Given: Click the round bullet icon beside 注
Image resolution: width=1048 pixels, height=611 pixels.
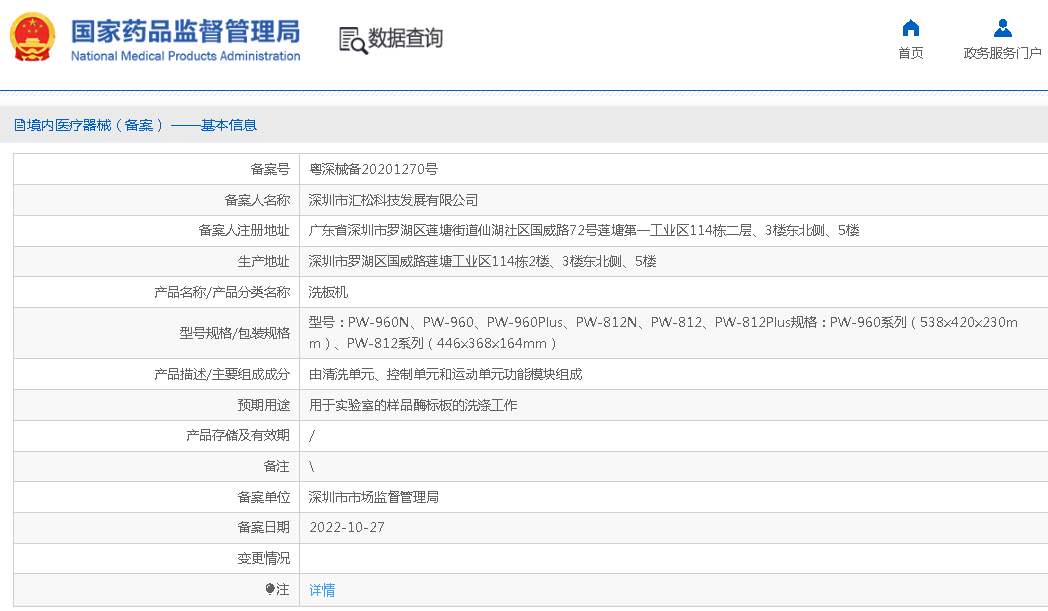Looking at the screenshot, I should click(270, 590).
